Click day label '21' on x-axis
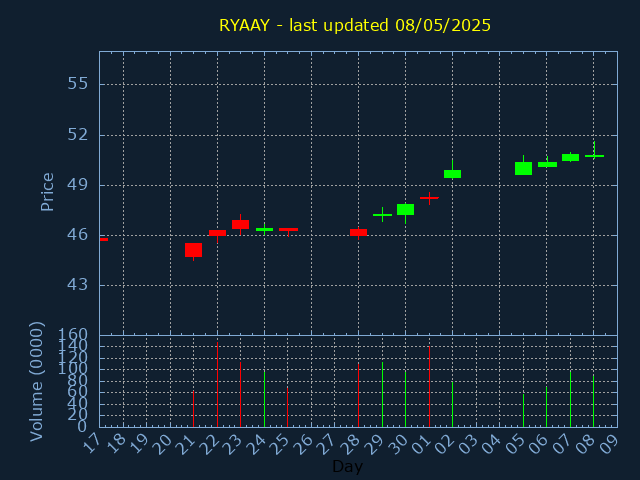 pyautogui.click(x=186, y=443)
